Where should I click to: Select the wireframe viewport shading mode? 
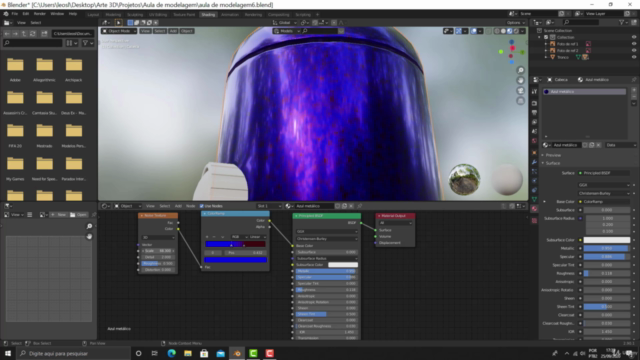click(x=497, y=31)
